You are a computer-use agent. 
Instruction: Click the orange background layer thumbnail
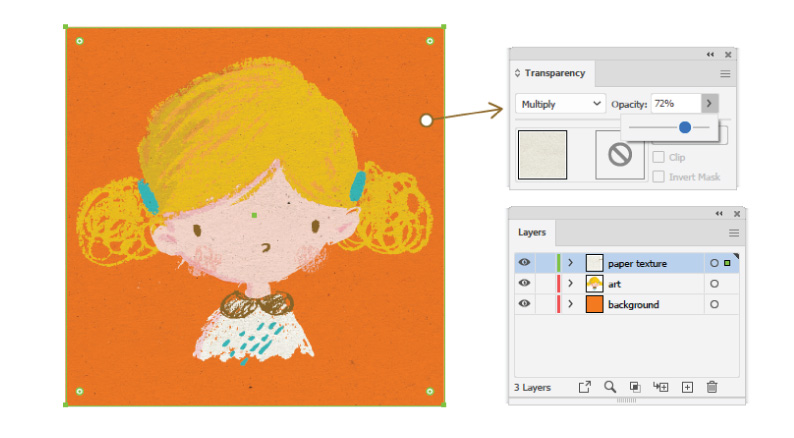[594, 304]
